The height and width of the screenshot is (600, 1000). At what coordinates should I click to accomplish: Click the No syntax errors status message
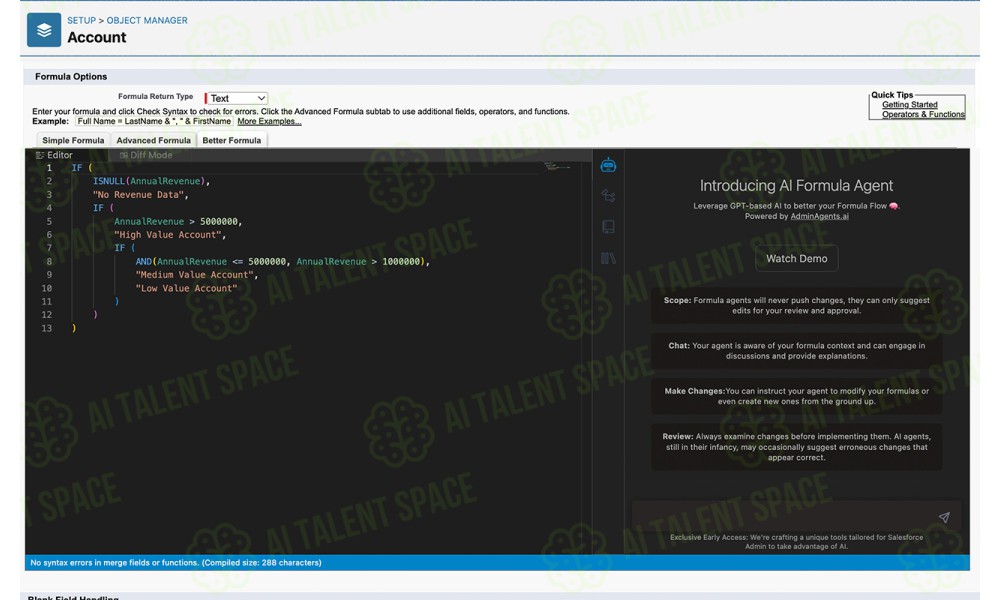pos(176,562)
